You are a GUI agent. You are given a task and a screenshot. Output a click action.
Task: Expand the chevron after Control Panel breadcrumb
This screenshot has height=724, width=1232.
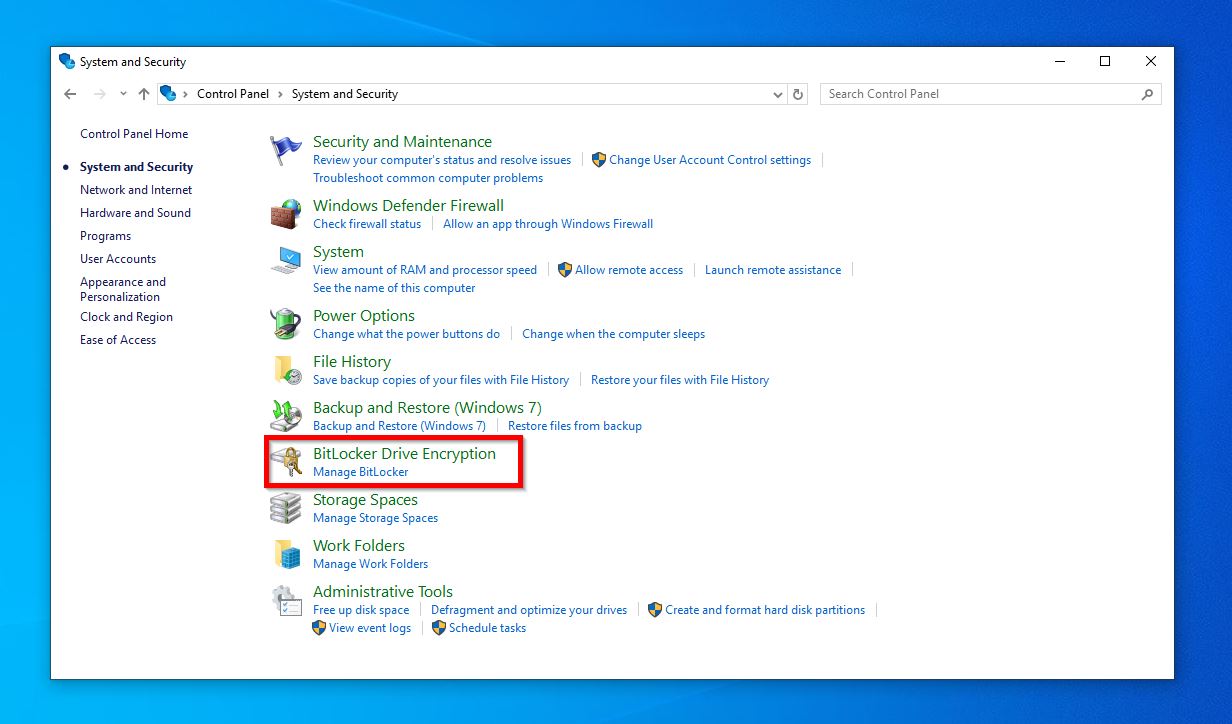281,94
